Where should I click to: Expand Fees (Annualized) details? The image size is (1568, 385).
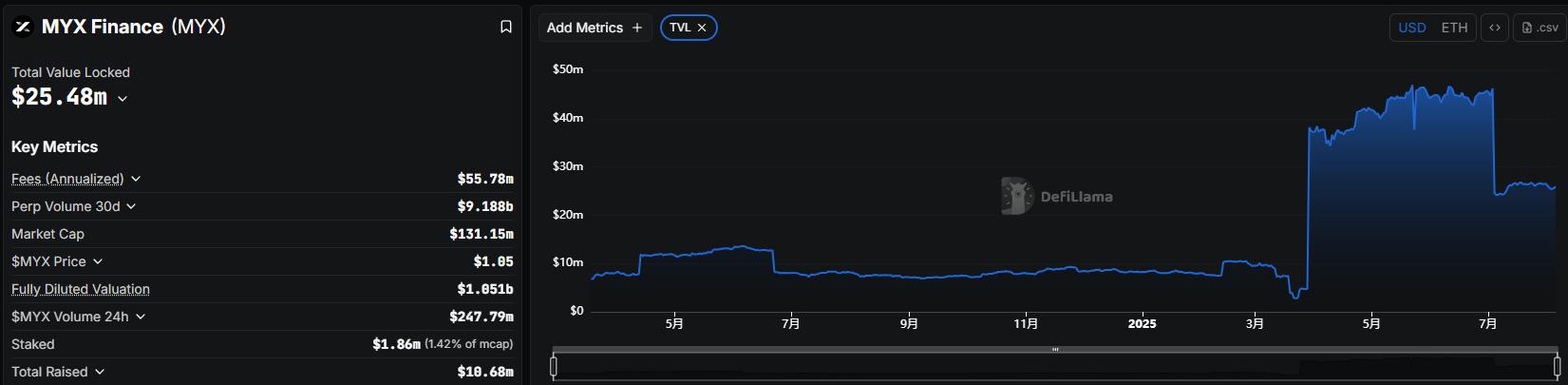coord(136,179)
